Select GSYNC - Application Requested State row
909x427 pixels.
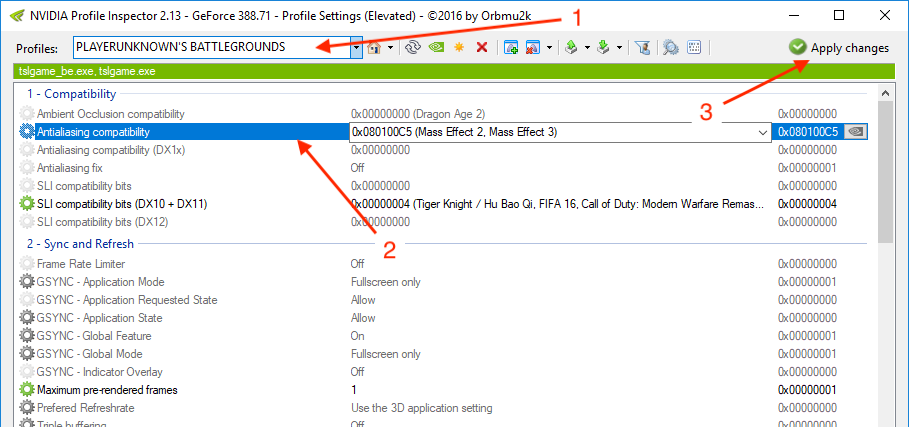(443, 300)
